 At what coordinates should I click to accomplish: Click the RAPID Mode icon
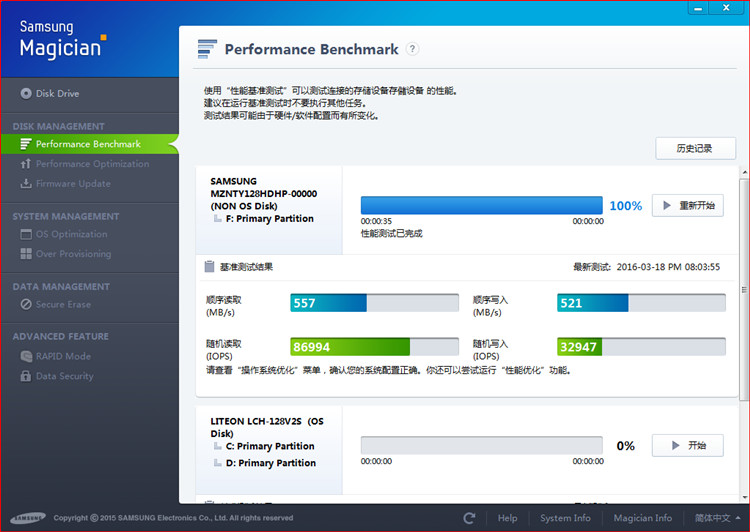[26, 356]
